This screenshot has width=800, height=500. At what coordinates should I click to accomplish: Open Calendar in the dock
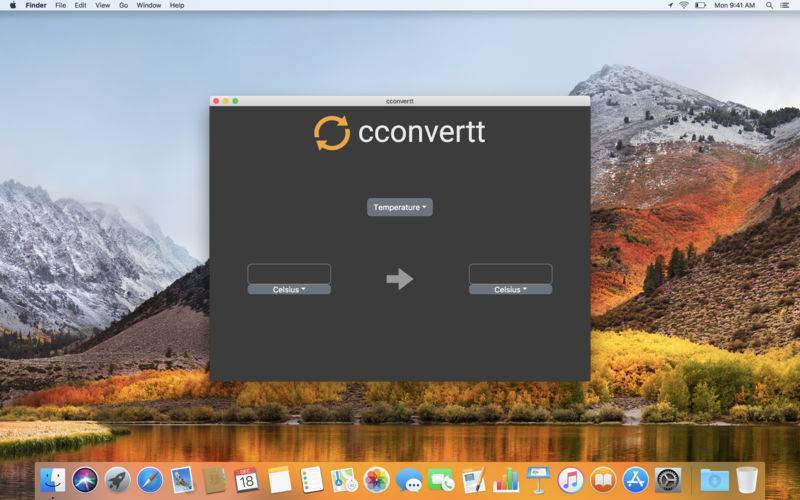[246, 480]
